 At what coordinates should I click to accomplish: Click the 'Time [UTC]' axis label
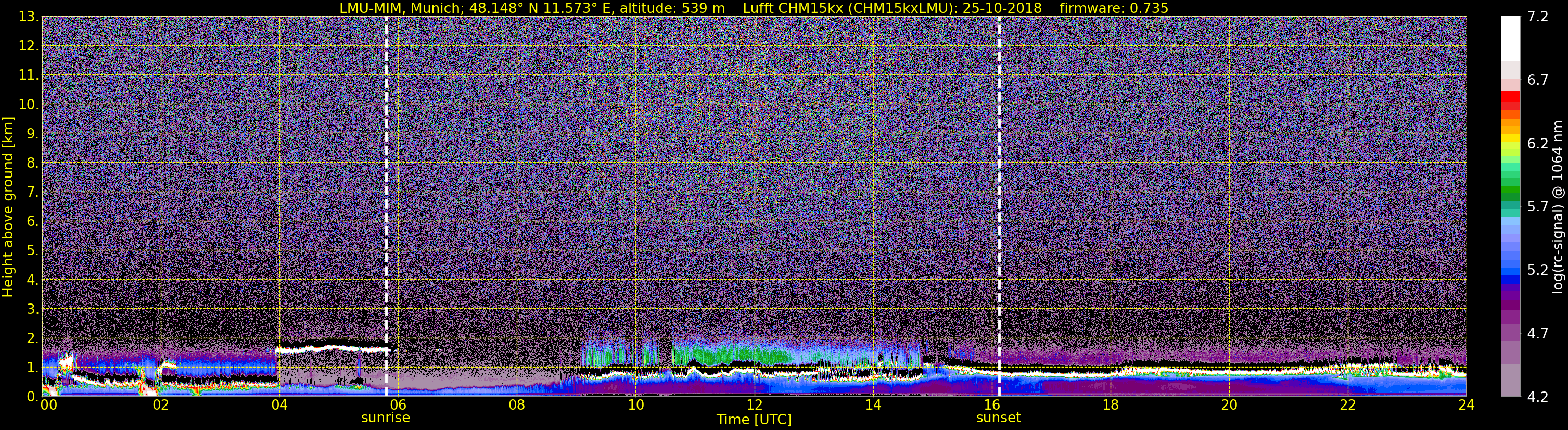[x=754, y=420]
